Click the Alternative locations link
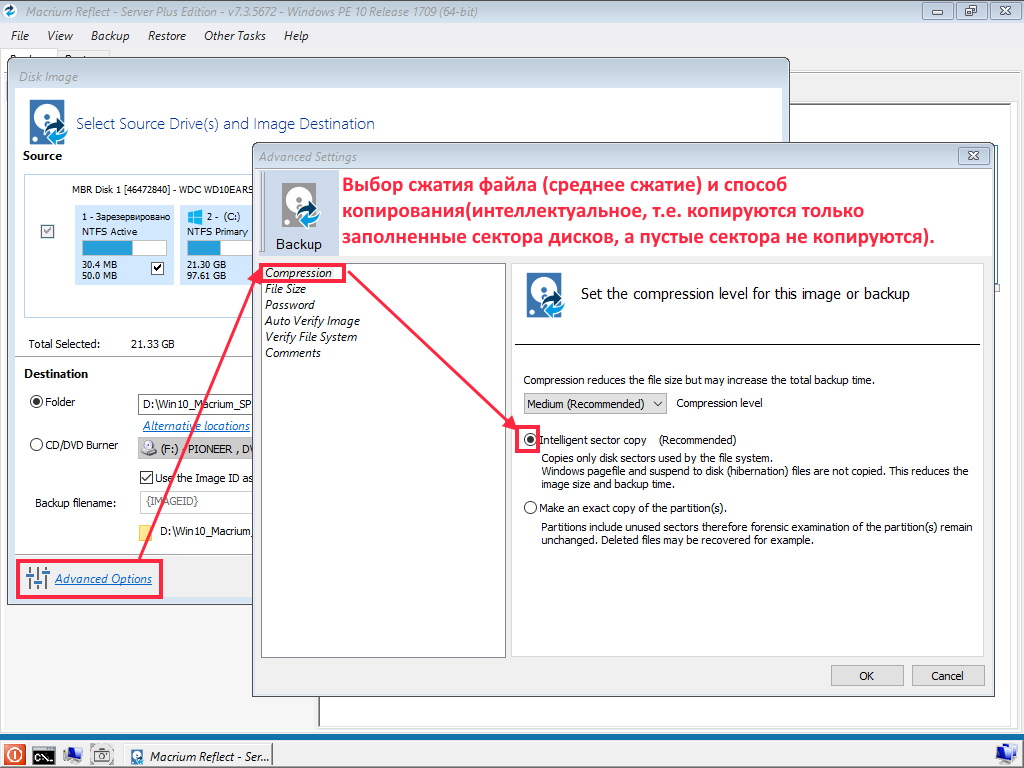The image size is (1024, 768). (x=197, y=426)
